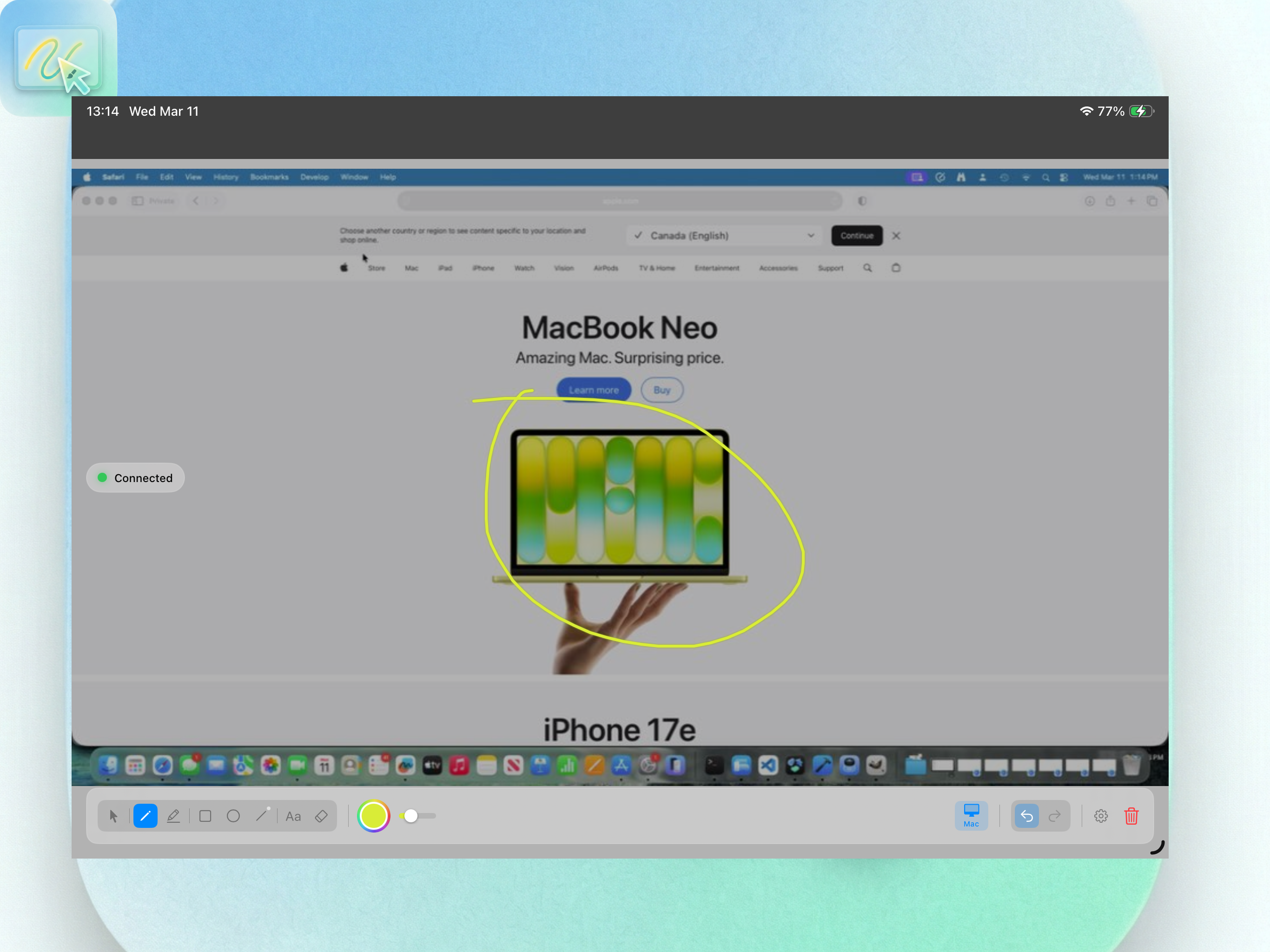Screen dimensions: 1270x952
Task: Select the pointer cursor tool
Action: [113, 816]
